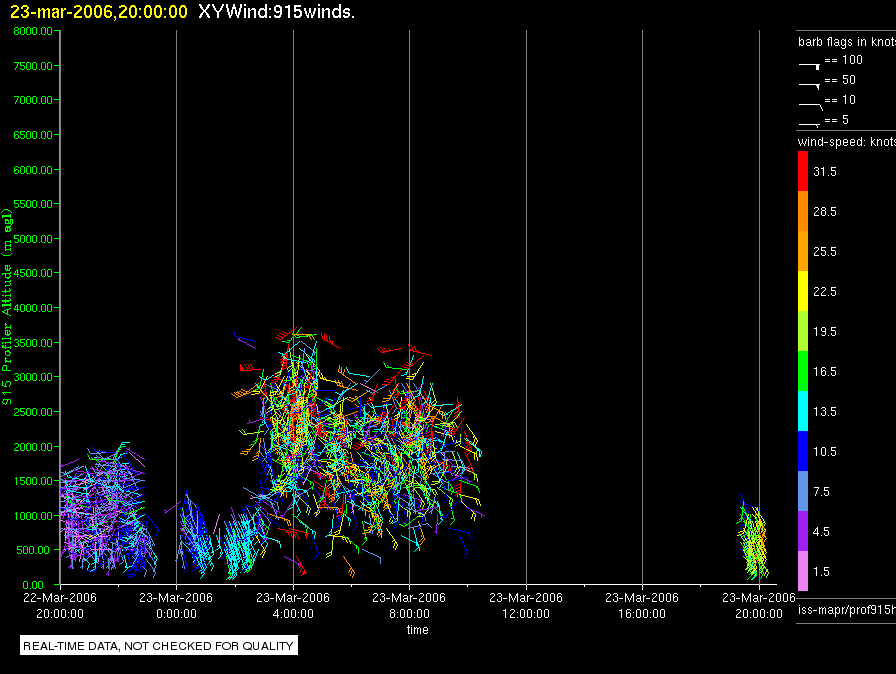Viewport: 896px width, 674px height.
Task: Click the 50-knot barb flag legend icon
Action: point(809,86)
